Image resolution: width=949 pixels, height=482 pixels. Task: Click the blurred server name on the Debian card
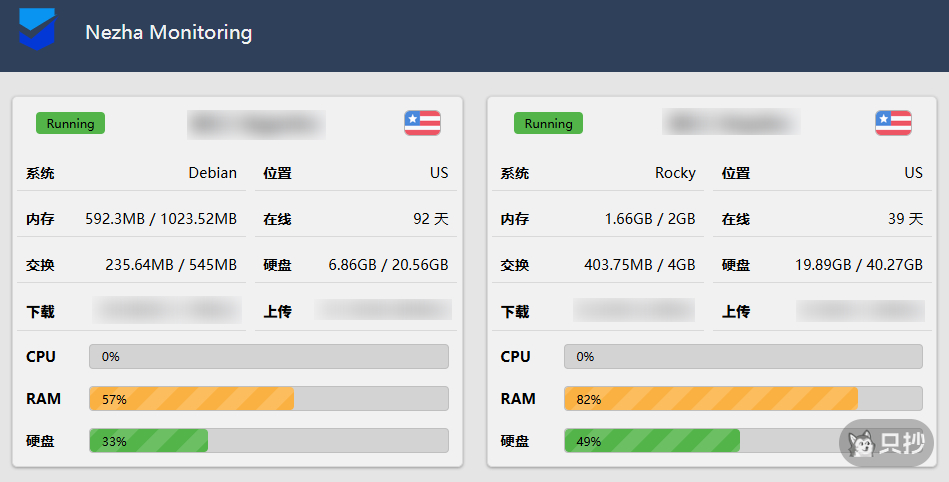[x=257, y=124]
